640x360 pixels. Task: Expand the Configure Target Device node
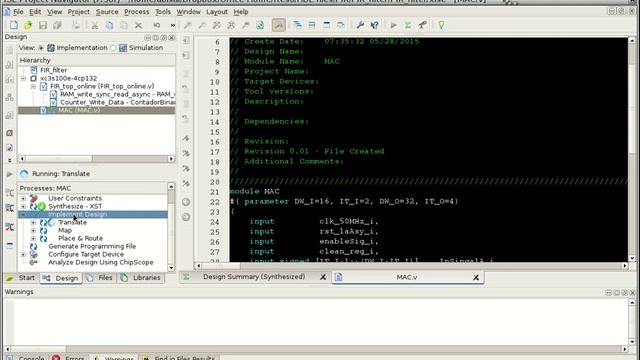tap(24, 254)
